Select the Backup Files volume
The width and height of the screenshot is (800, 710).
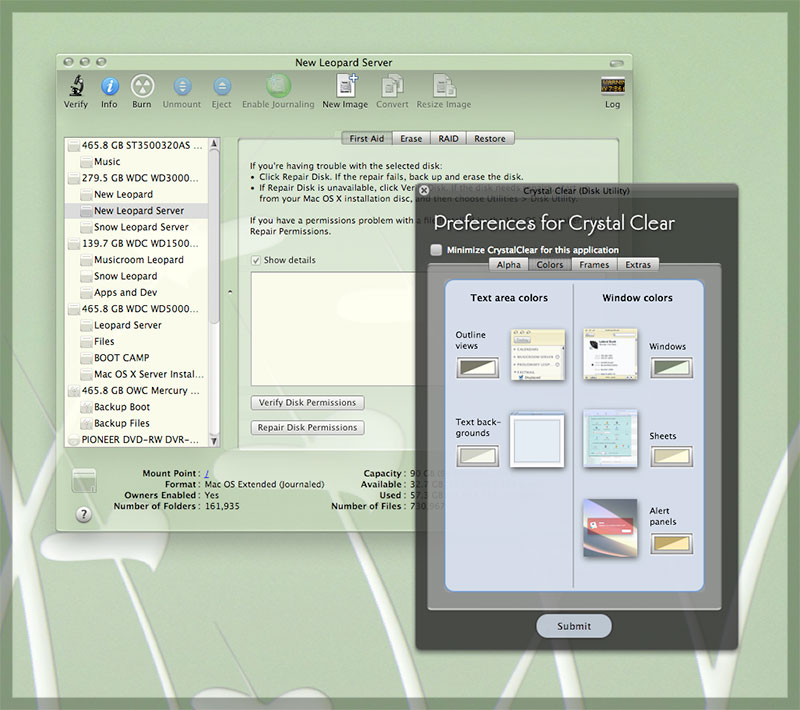[137, 423]
